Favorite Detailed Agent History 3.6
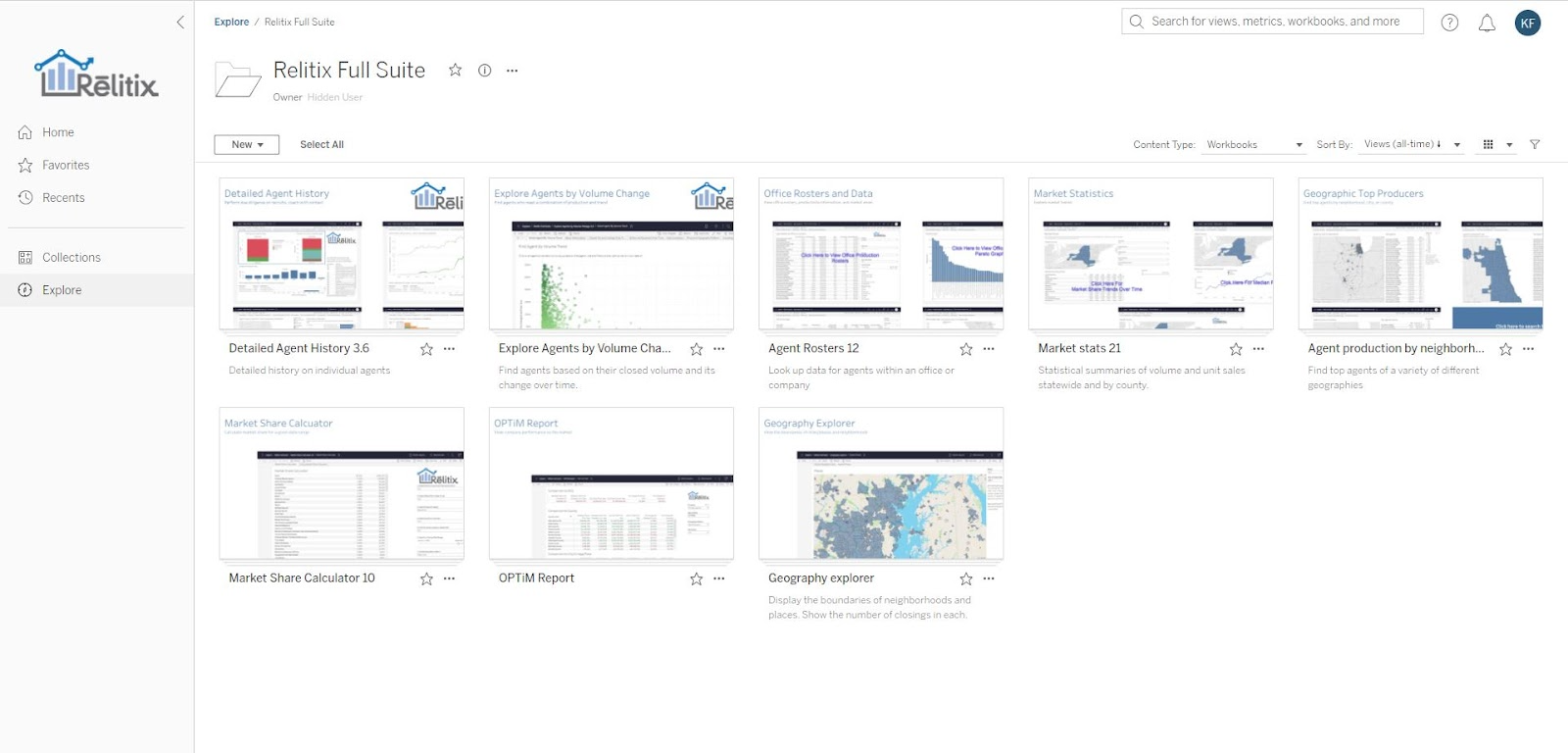This screenshot has width=1568, height=753. coord(426,349)
